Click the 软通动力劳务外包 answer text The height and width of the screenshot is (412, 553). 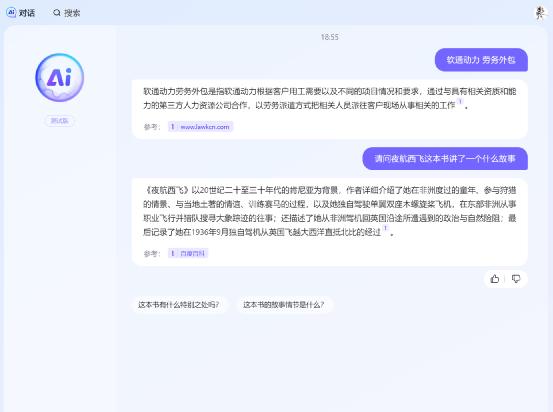pos(330,98)
